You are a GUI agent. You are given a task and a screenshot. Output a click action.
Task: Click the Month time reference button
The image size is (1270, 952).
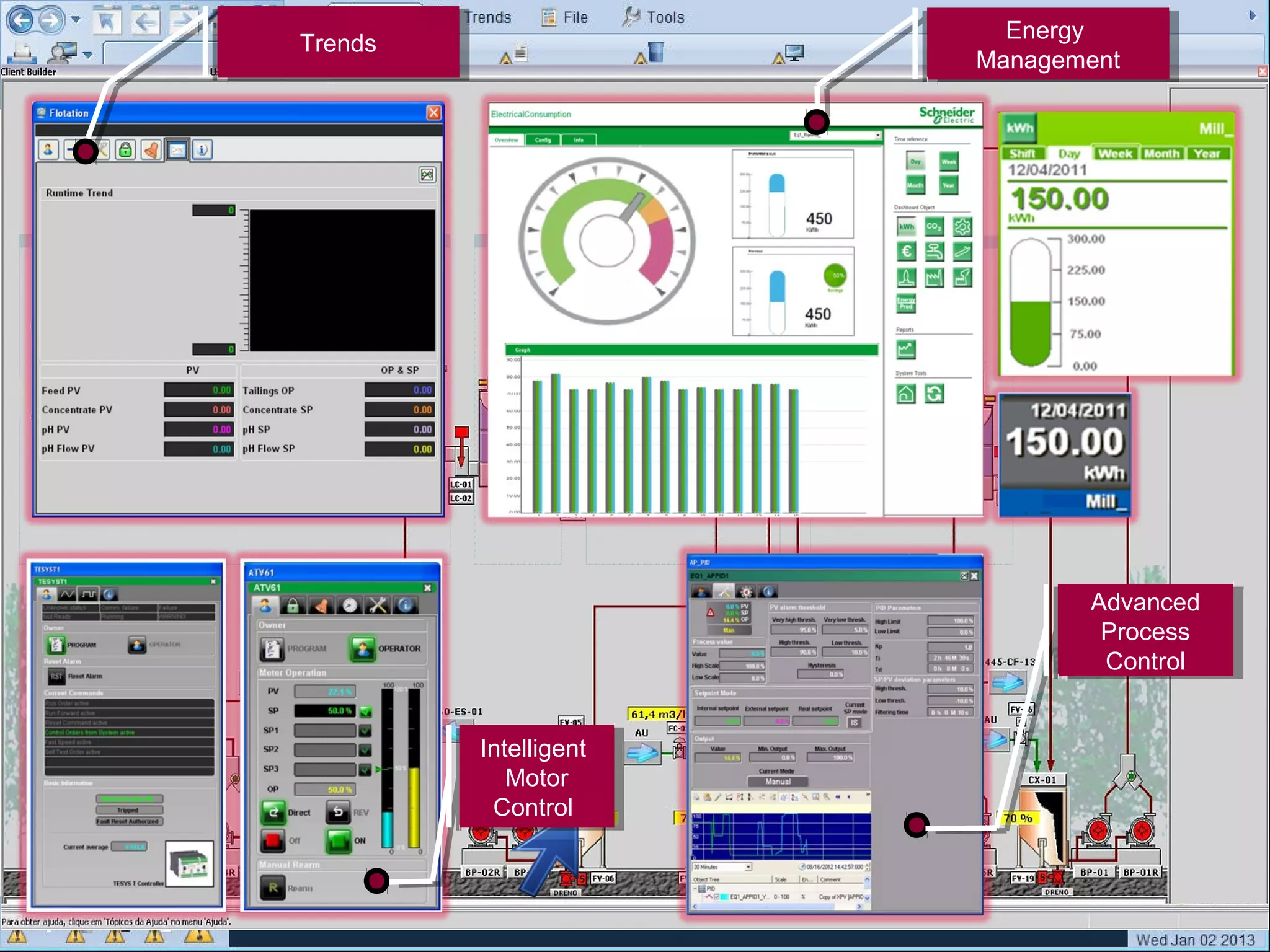(915, 185)
